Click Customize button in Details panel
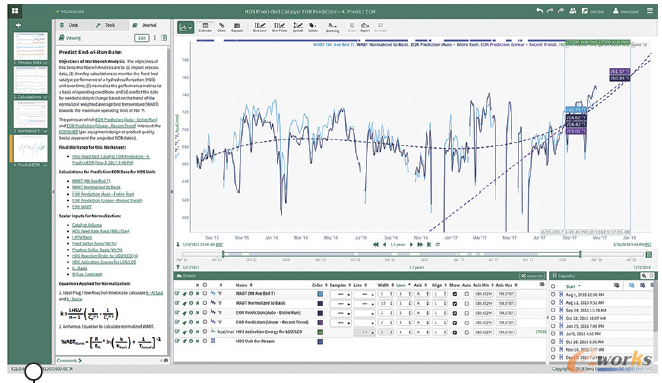 [x=532, y=276]
